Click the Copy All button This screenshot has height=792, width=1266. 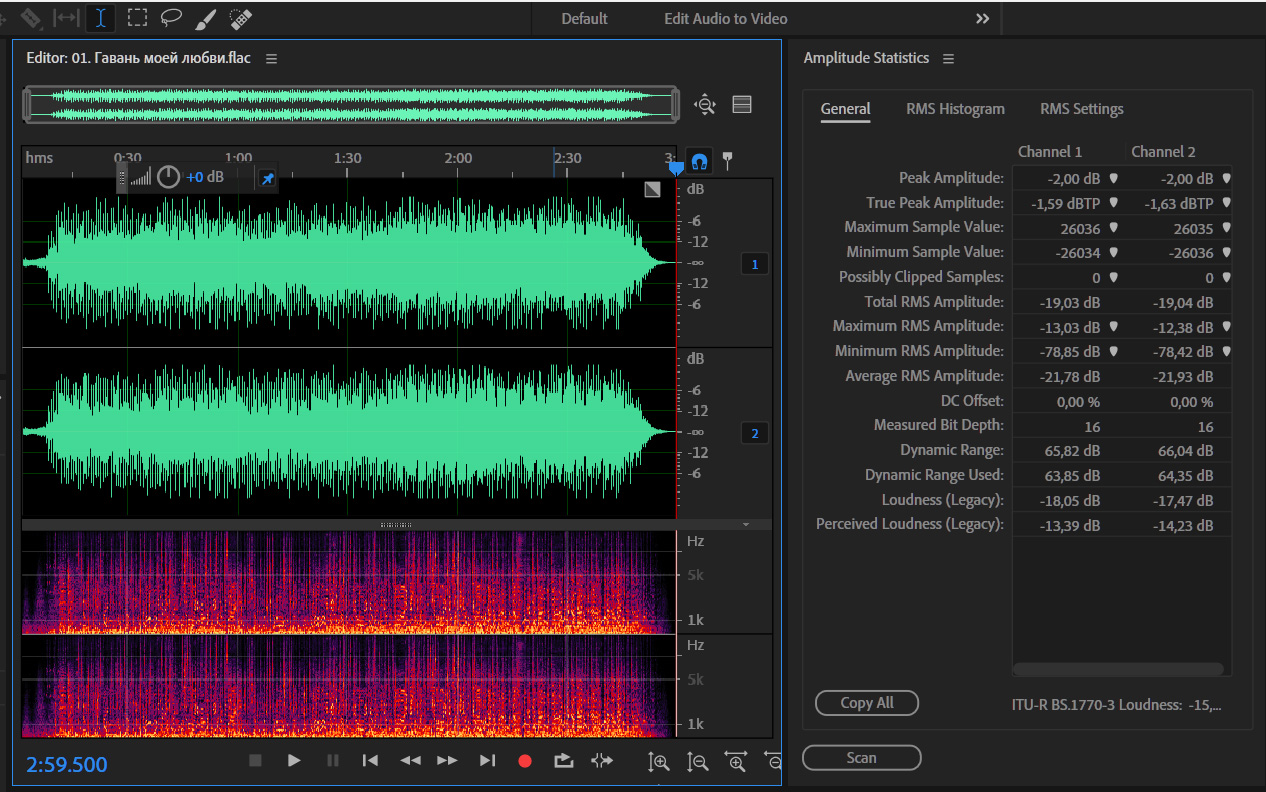pyautogui.click(x=867, y=703)
